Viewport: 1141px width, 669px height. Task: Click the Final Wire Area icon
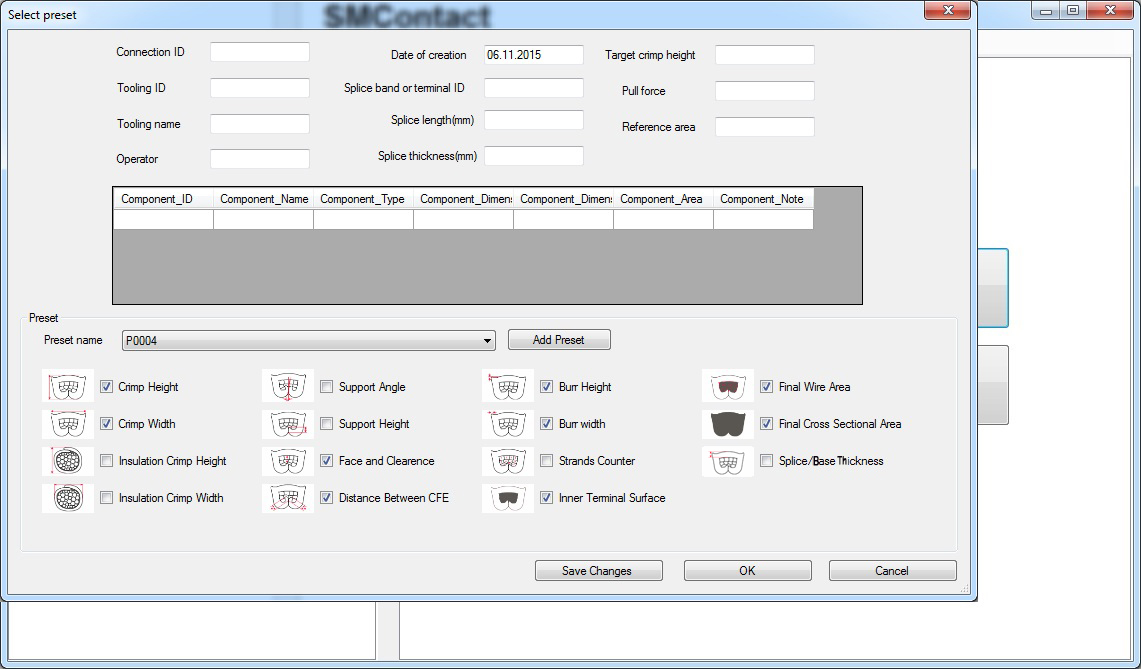click(x=728, y=387)
